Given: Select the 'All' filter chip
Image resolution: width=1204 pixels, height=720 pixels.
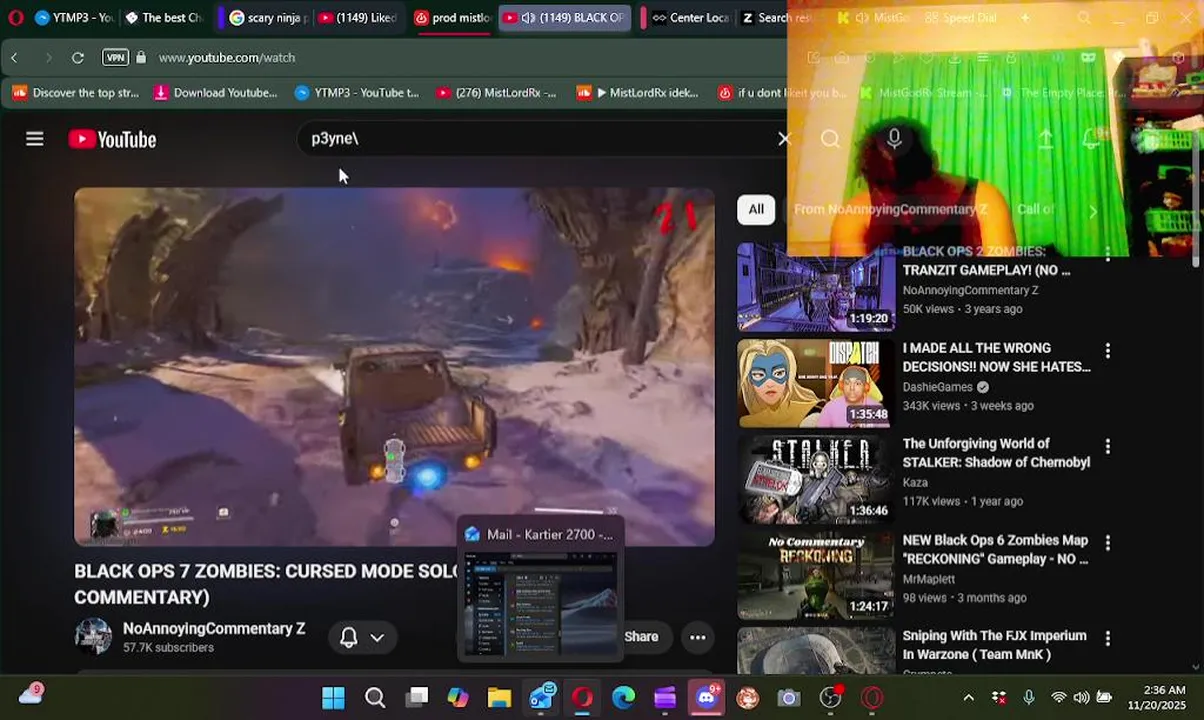Looking at the screenshot, I should 756,209.
